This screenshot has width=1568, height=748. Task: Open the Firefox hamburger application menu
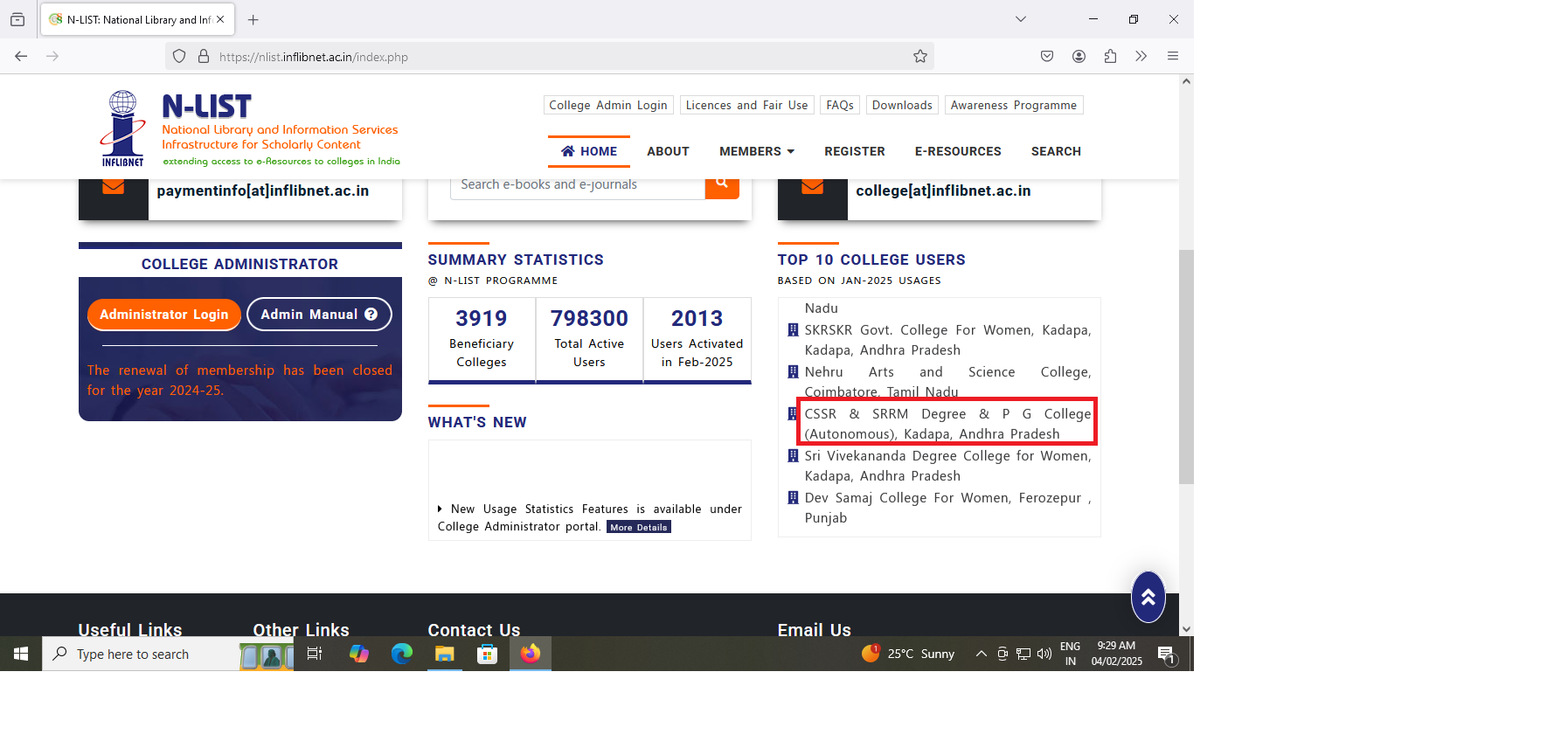[1172, 57]
